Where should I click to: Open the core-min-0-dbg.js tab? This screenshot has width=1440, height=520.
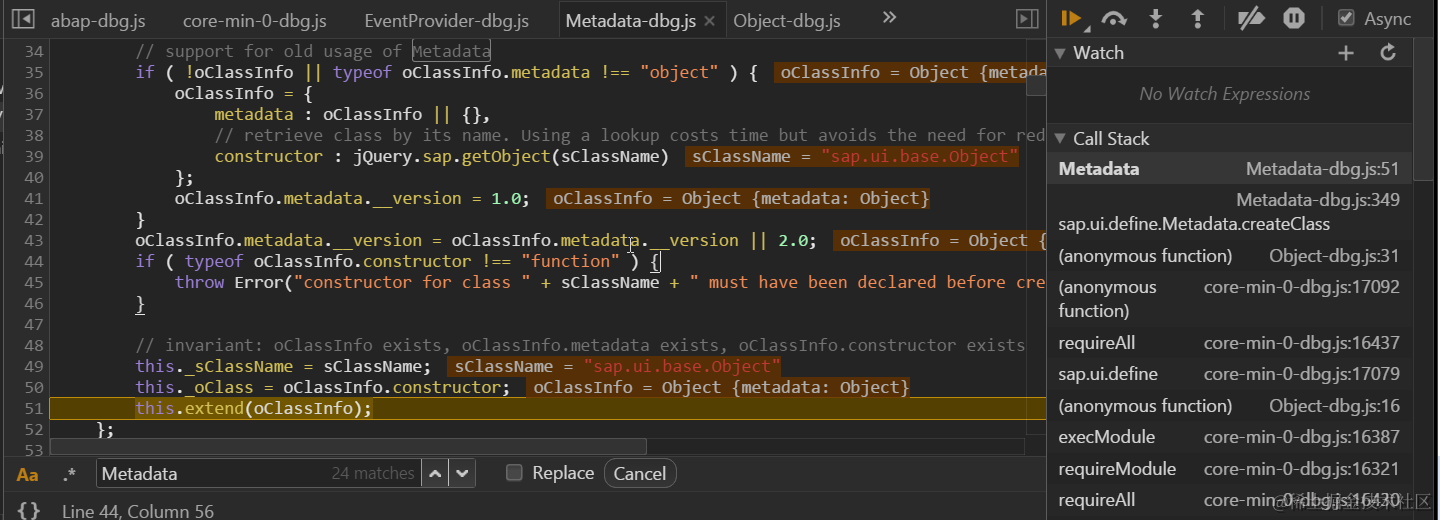(255, 20)
